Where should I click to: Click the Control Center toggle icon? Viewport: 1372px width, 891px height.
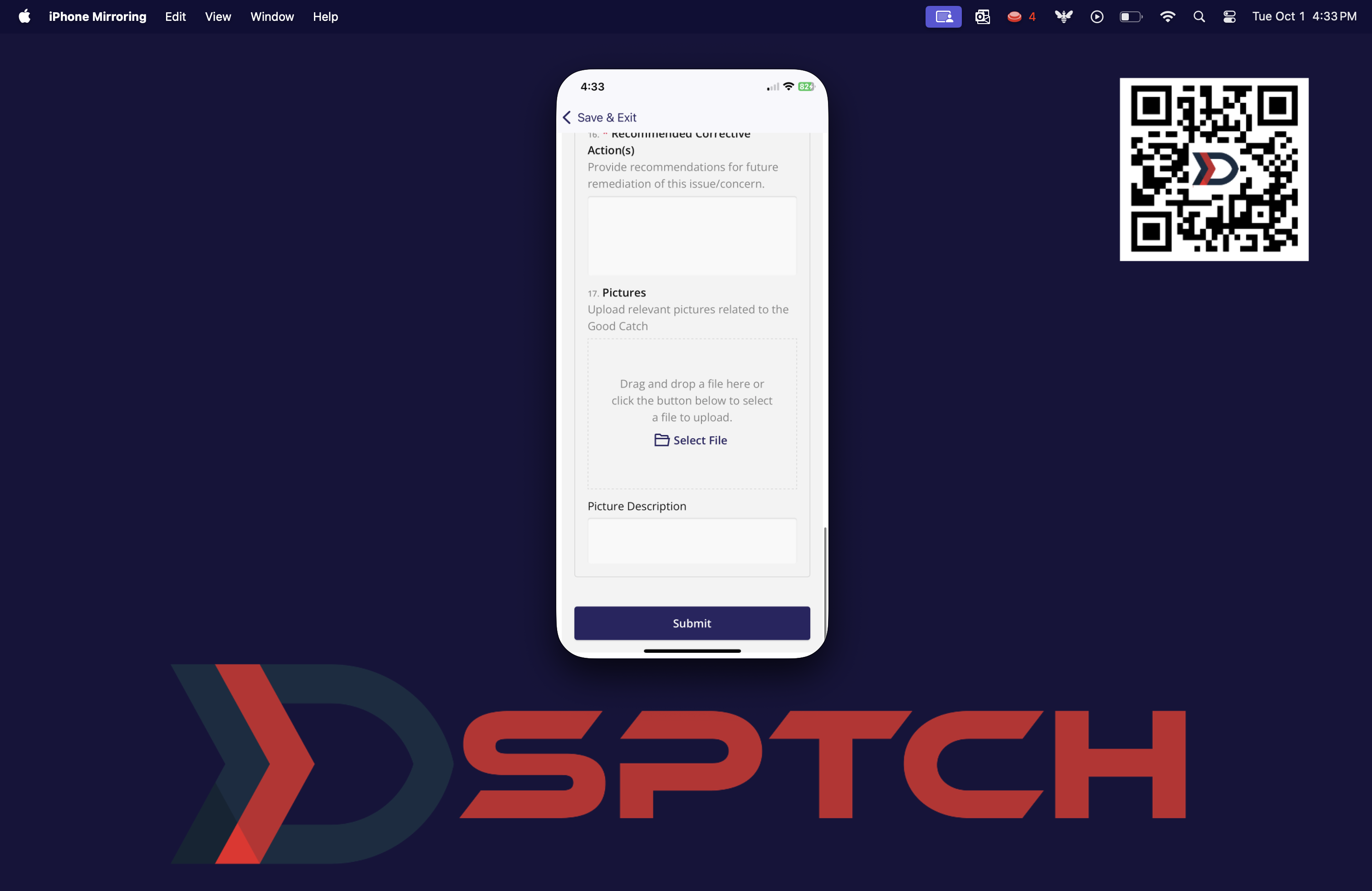point(1228,16)
